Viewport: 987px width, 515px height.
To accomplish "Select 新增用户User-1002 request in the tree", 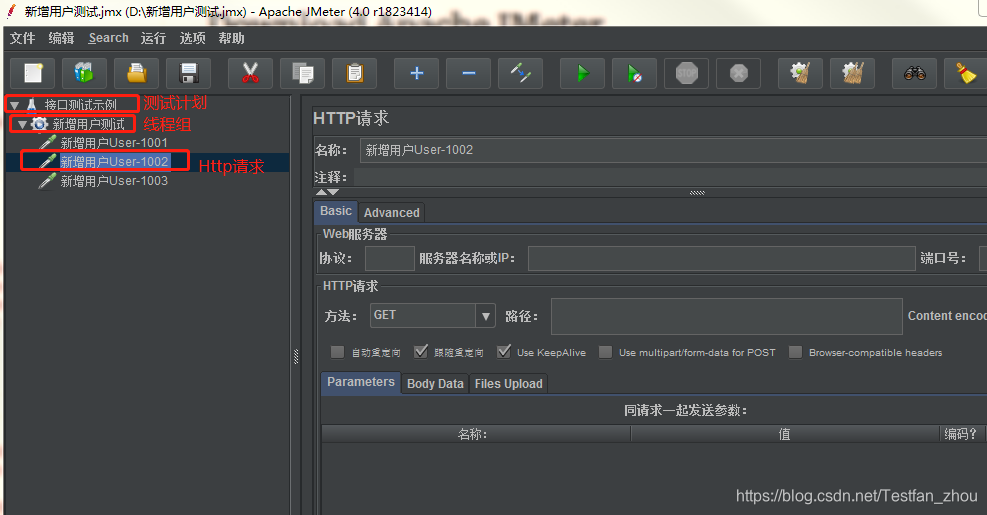I will [x=114, y=162].
